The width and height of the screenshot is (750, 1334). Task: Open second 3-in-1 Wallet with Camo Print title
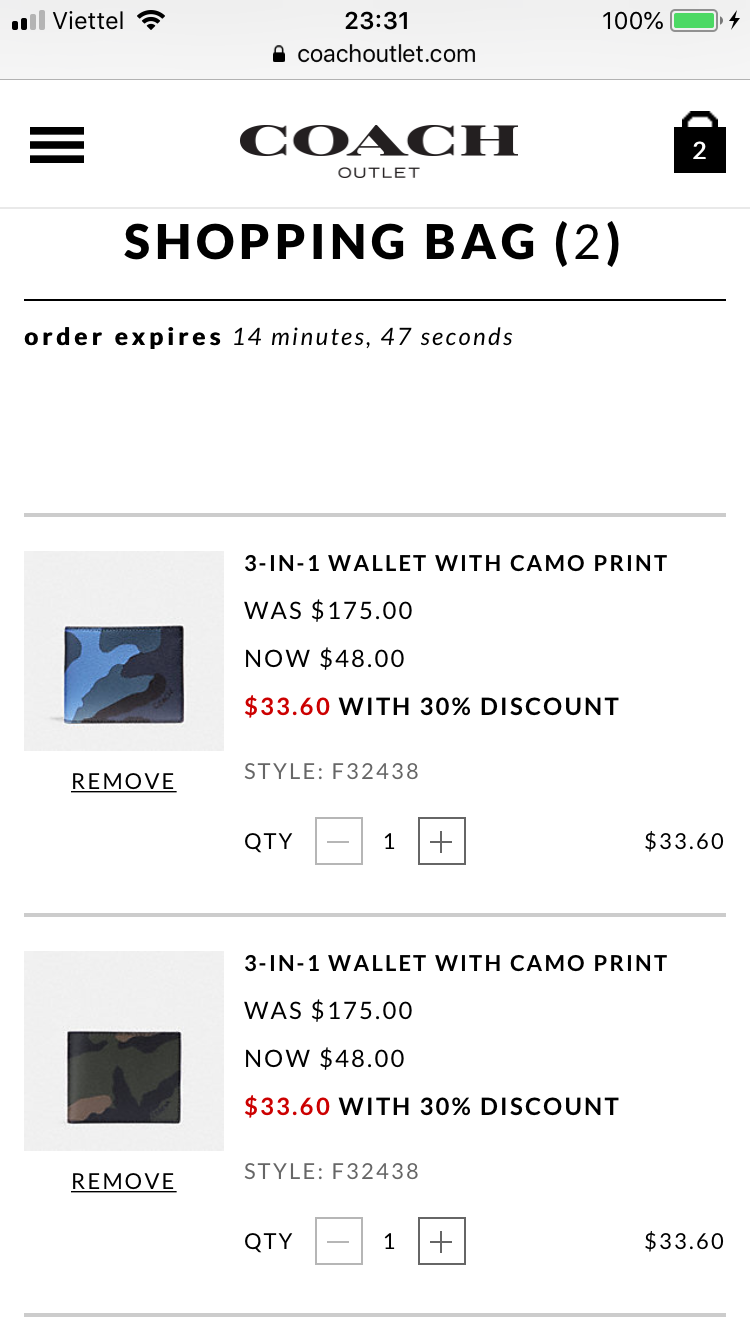(x=456, y=963)
